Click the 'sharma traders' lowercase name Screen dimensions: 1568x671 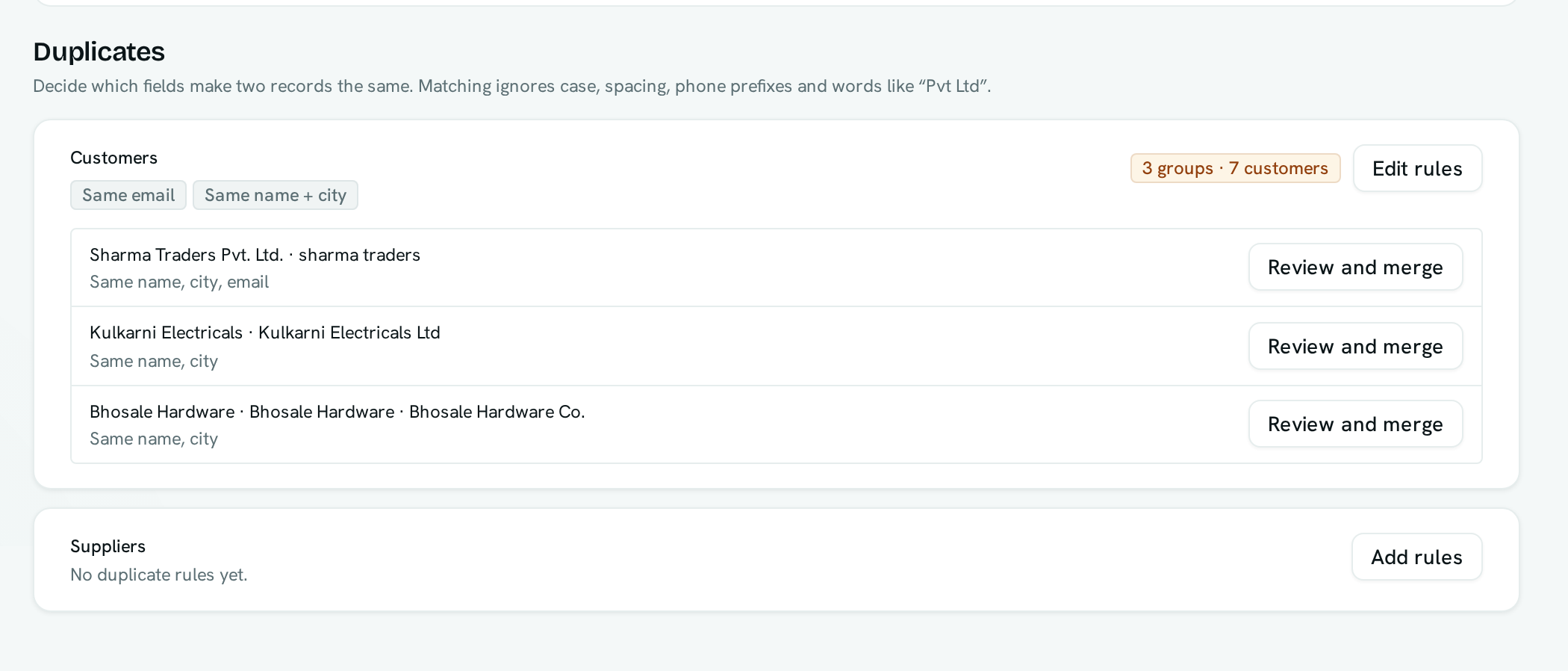click(x=359, y=255)
